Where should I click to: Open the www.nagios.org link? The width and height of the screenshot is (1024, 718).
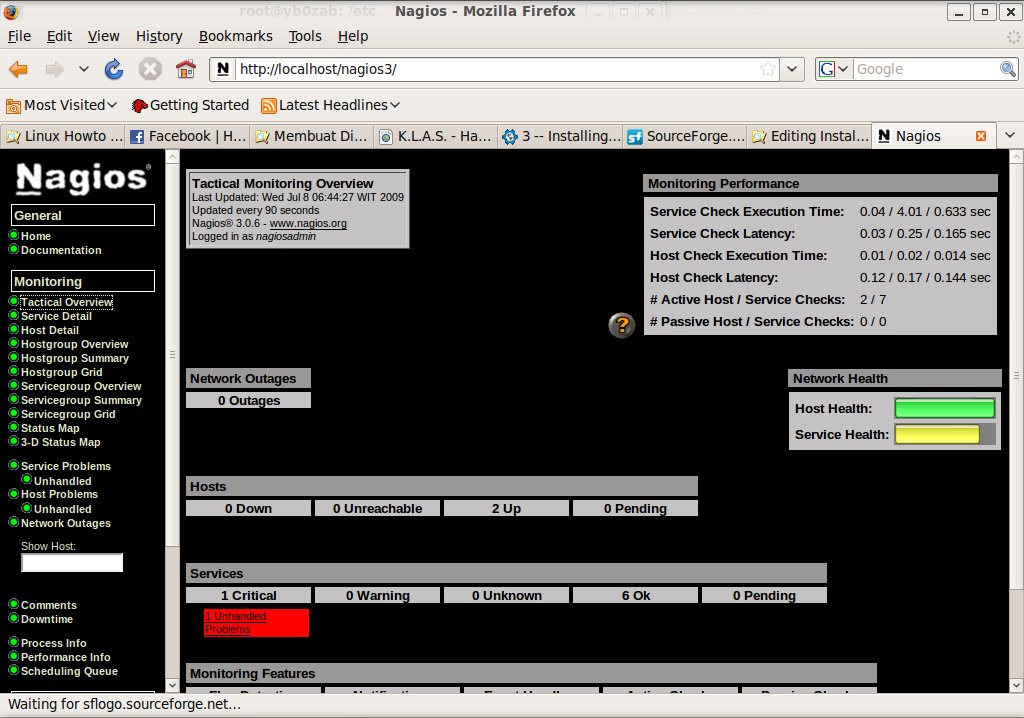[308, 224]
